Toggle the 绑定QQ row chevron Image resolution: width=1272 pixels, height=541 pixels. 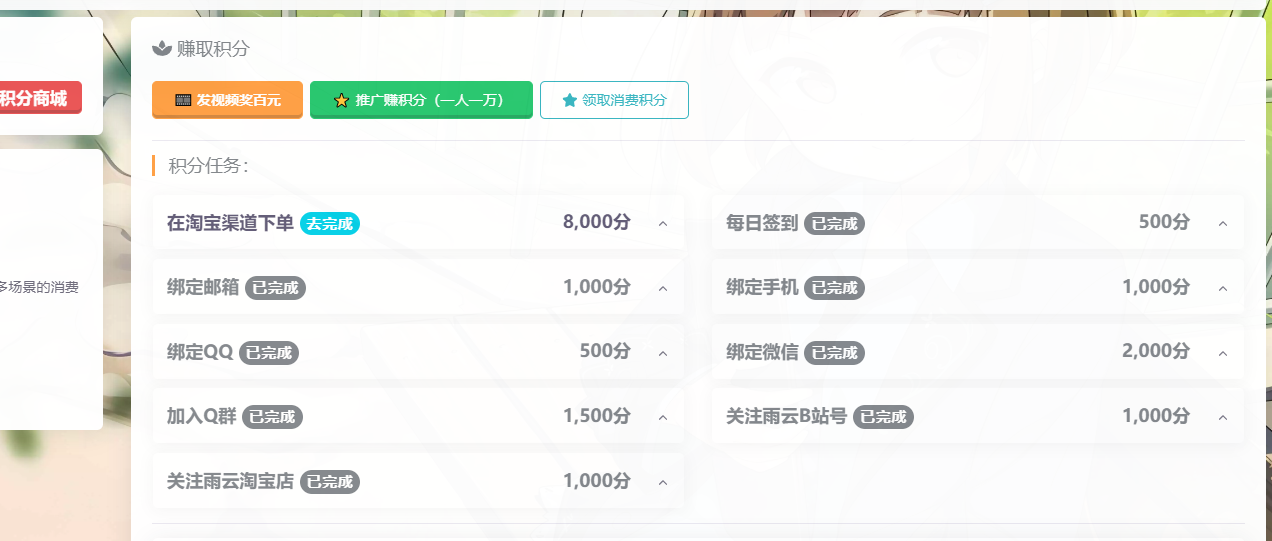click(663, 353)
